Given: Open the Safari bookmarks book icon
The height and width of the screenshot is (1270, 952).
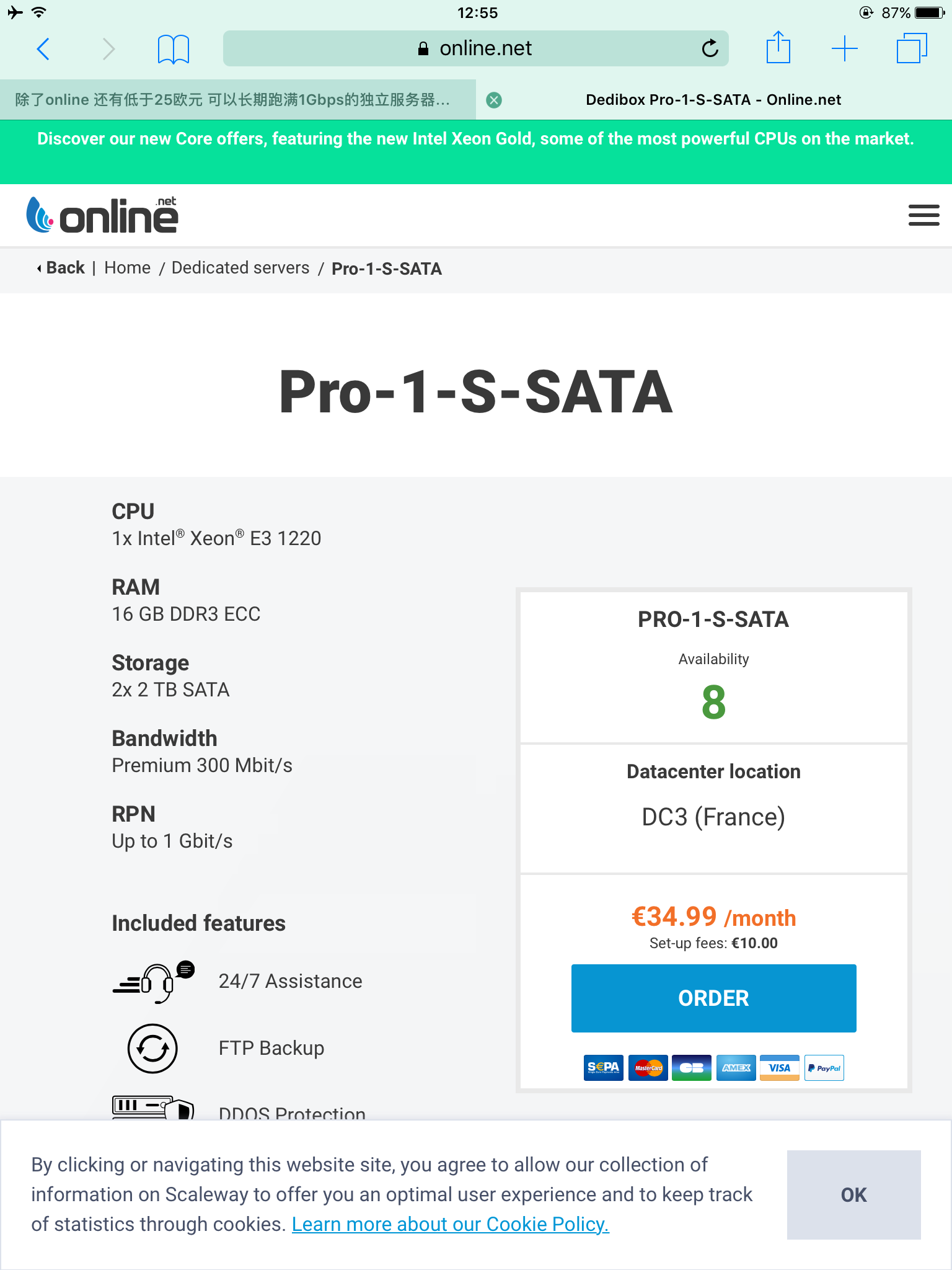Looking at the screenshot, I should point(173,48).
